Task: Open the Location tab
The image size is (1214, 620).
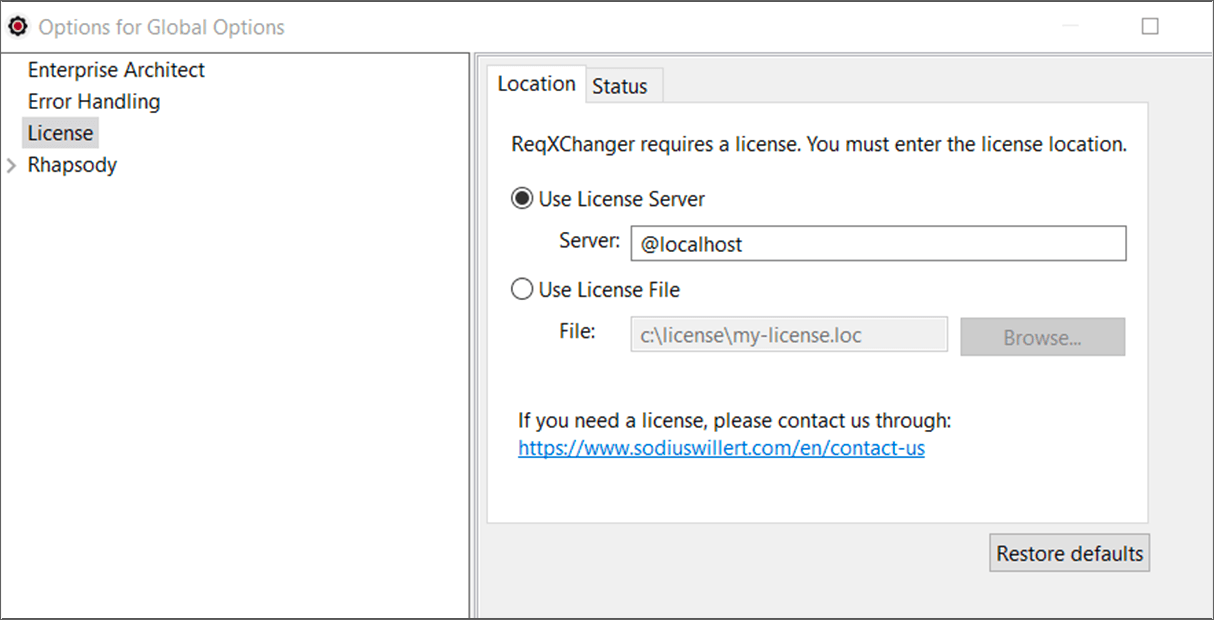Action: pos(536,84)
